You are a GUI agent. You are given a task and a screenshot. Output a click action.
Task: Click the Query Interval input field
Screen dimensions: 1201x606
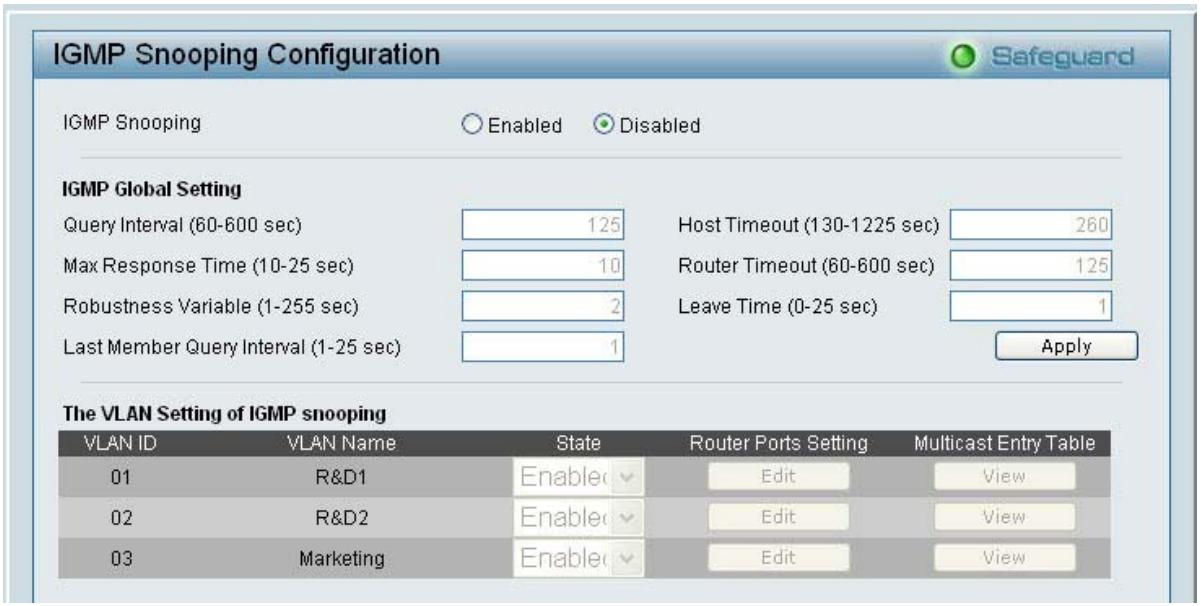click(x=543, y=225)
